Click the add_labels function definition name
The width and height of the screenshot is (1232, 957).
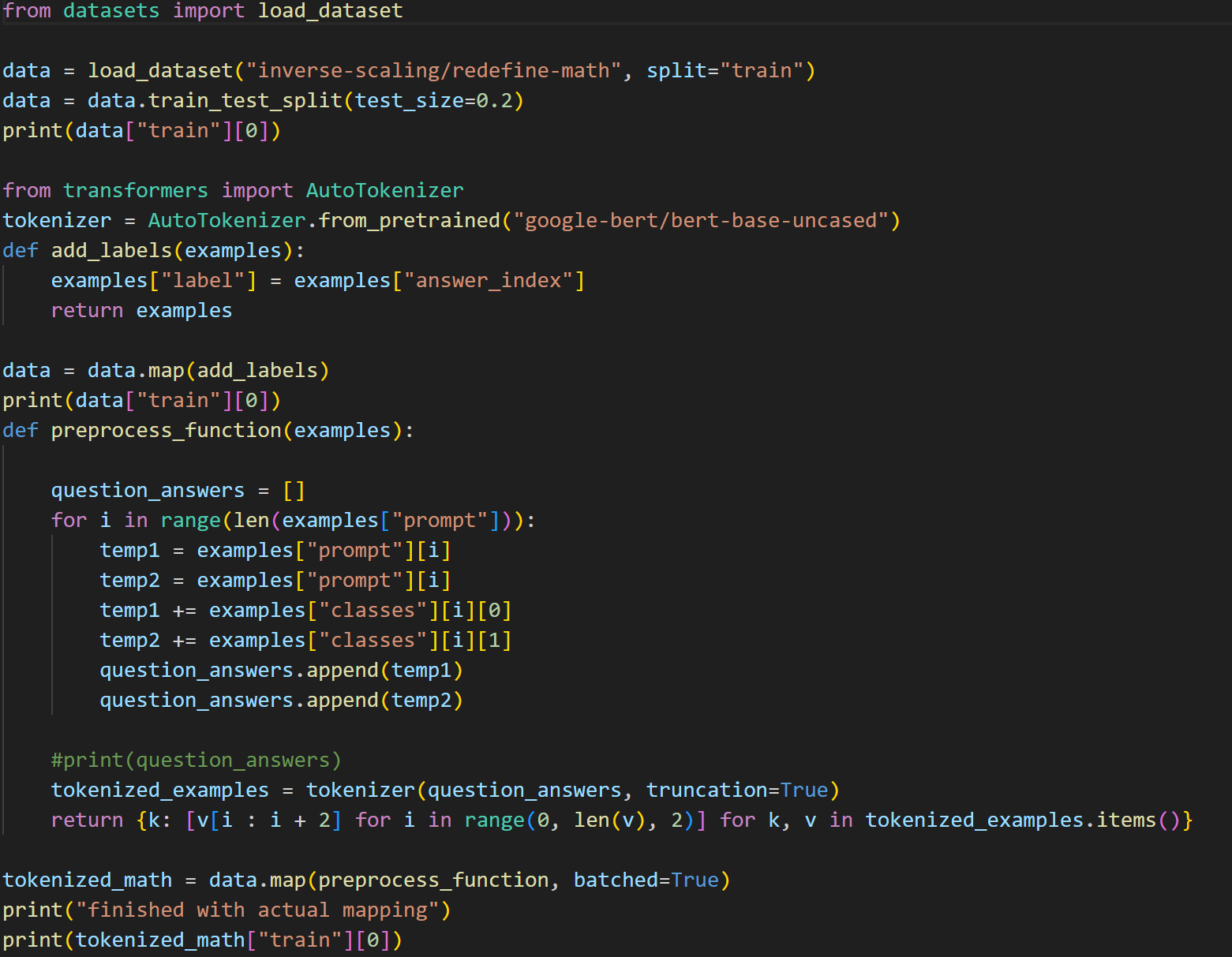tap(111, 251)
